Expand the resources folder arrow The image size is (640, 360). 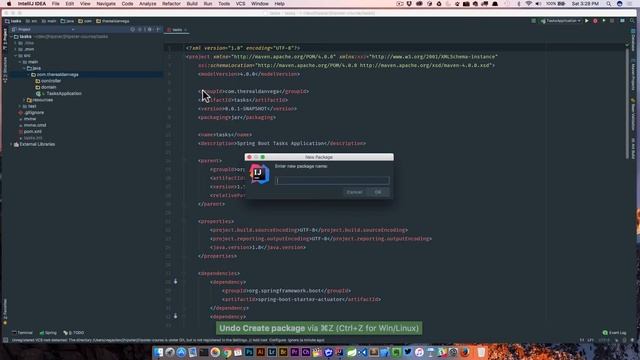tap(24, 100)
